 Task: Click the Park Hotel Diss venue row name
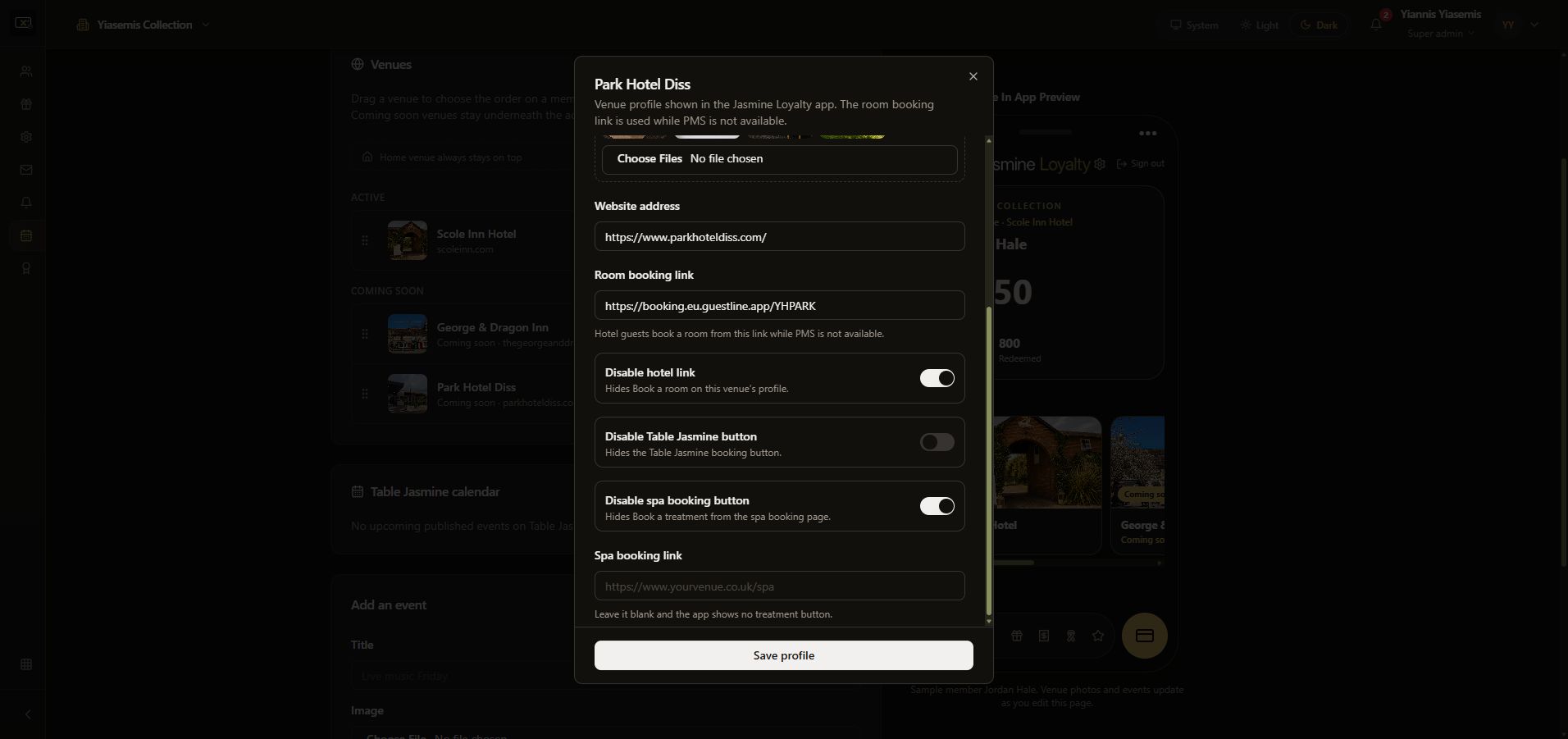[476, 387]
